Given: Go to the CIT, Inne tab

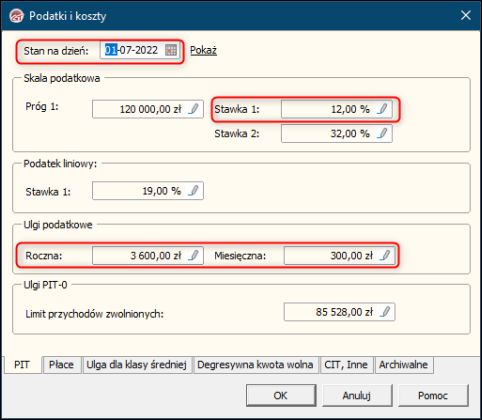Looking at the screenshot, I should click(x=346, y=365).
